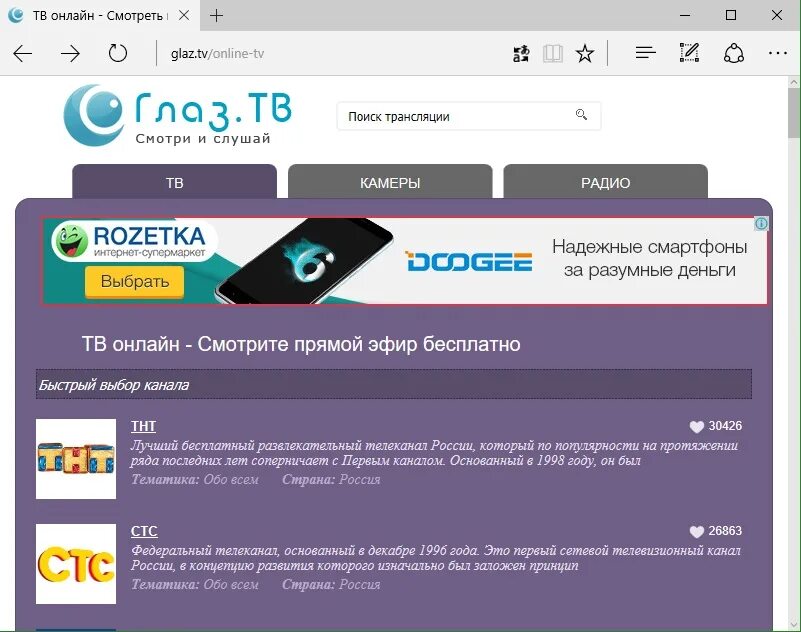Open ТНТ channel logo thumbnail

76,459
